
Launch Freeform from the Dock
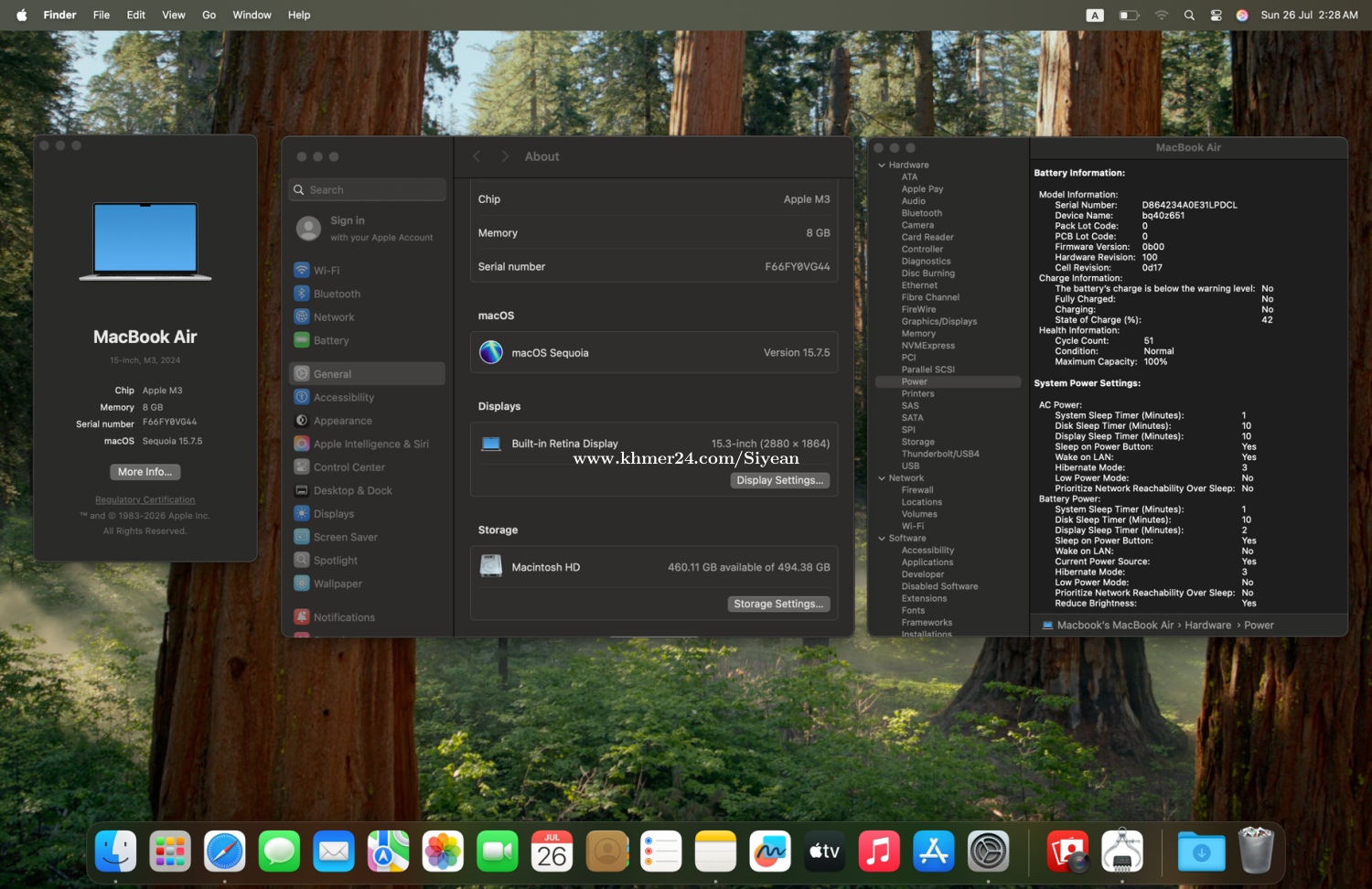pos(770,852)
